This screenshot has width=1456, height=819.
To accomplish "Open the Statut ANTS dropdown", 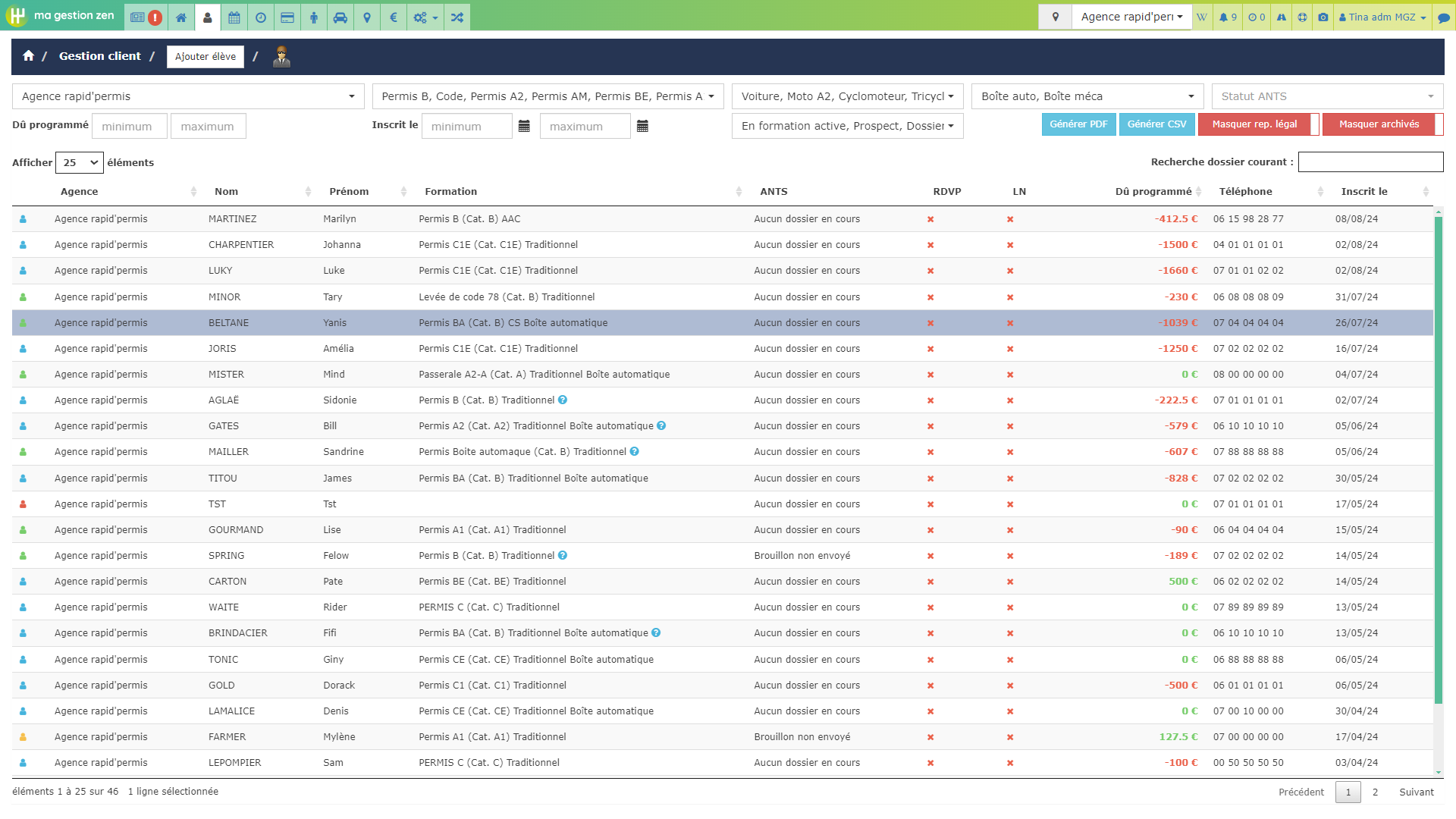I will click(1327, 96).
